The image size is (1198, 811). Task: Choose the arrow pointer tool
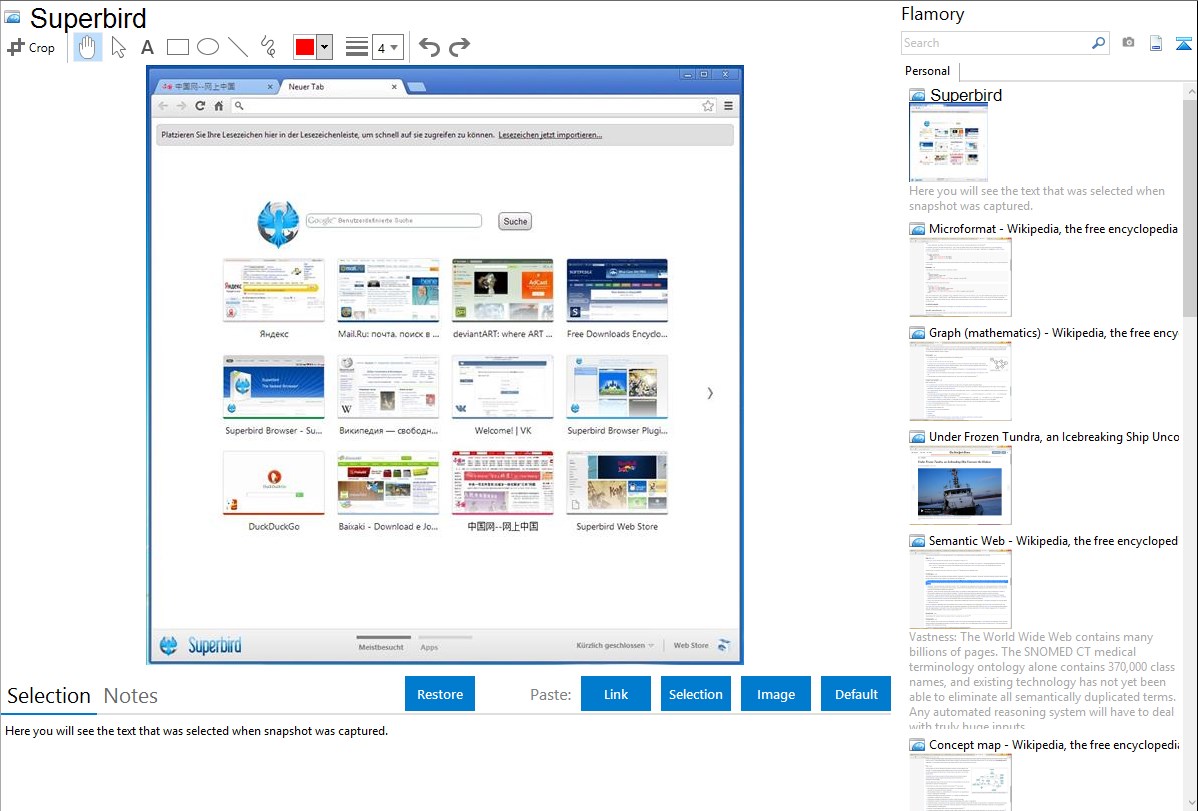coord(118,47)
